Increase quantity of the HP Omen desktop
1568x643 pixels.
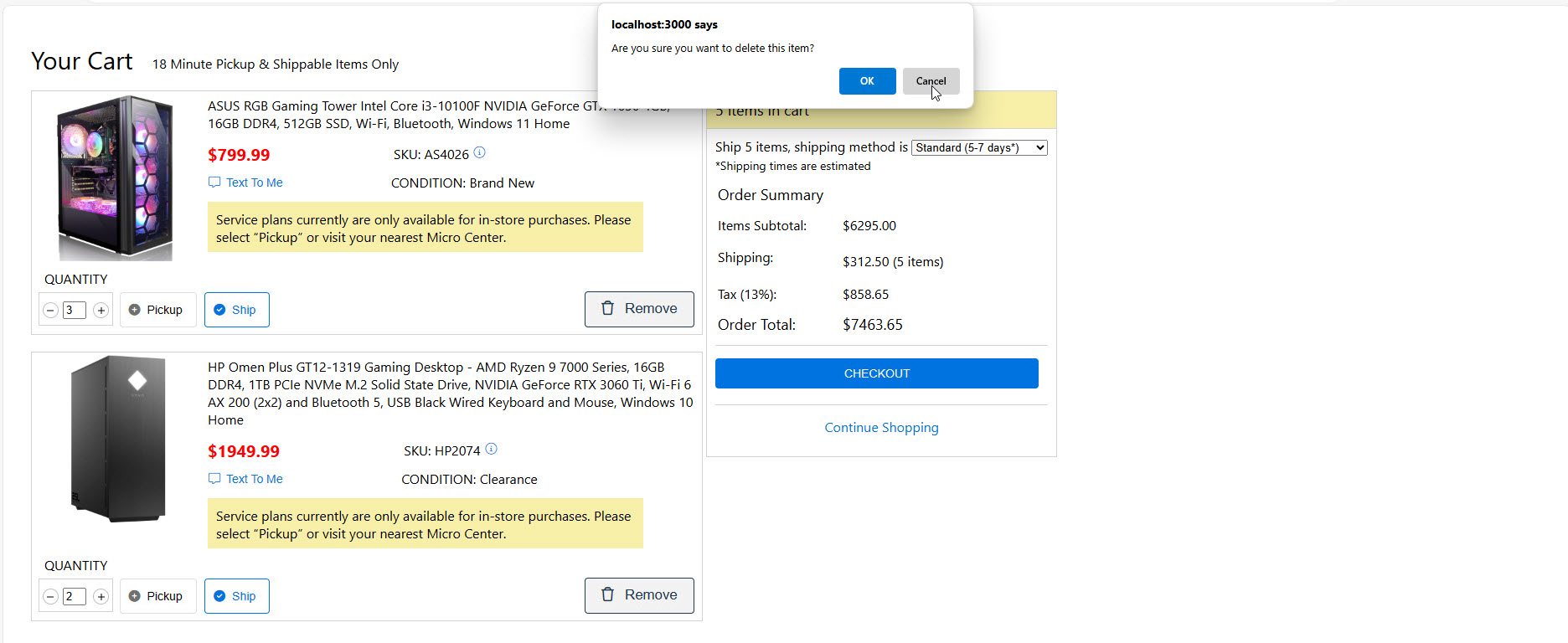(x=101, y=597)
